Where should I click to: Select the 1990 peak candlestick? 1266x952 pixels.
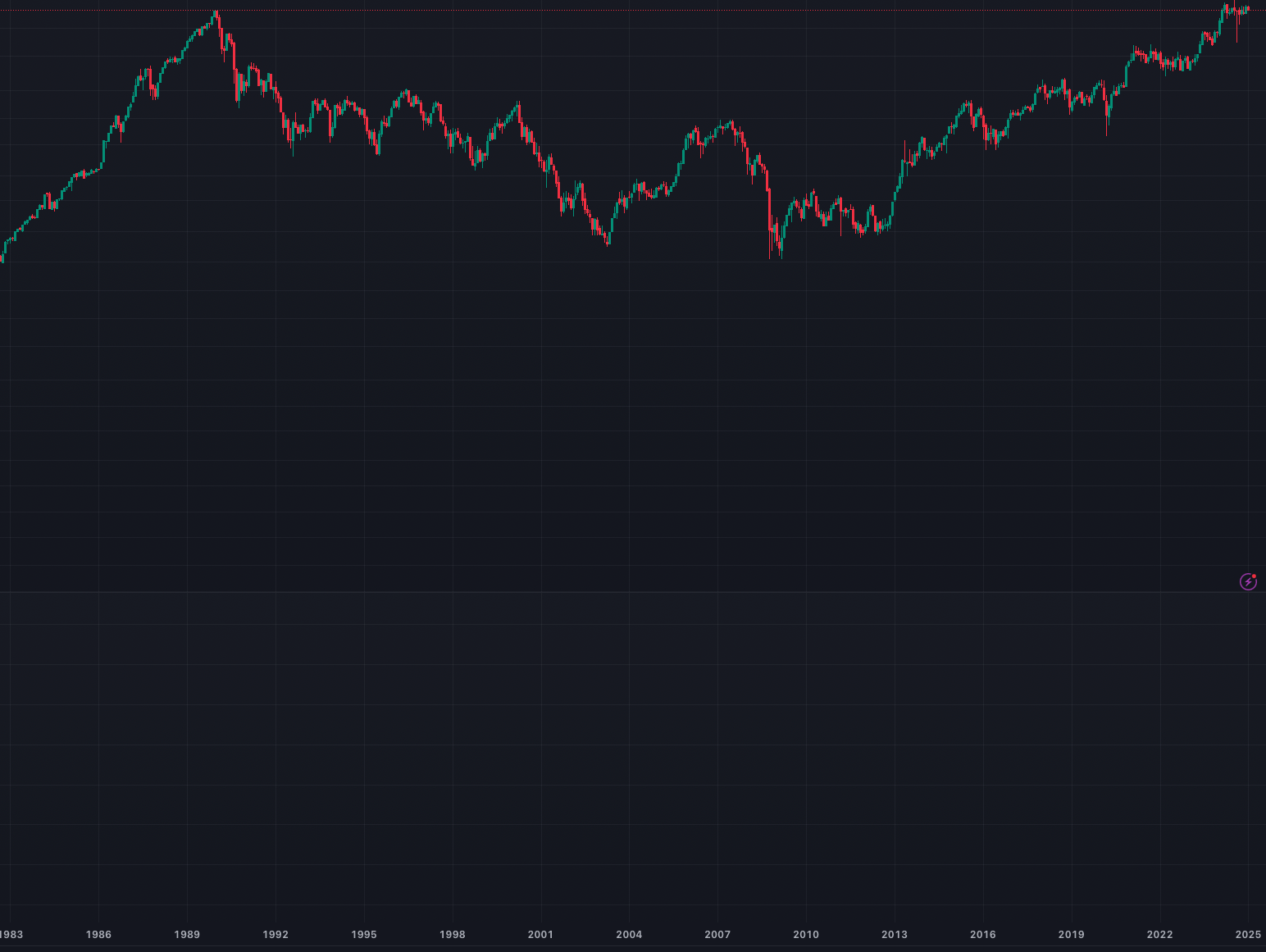pyautogui.click(x=216, y=16)
